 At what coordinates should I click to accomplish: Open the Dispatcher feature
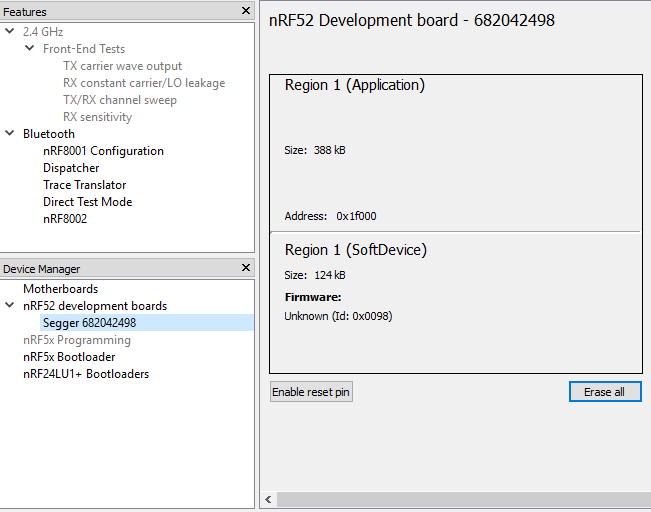(x=71, y=168)
